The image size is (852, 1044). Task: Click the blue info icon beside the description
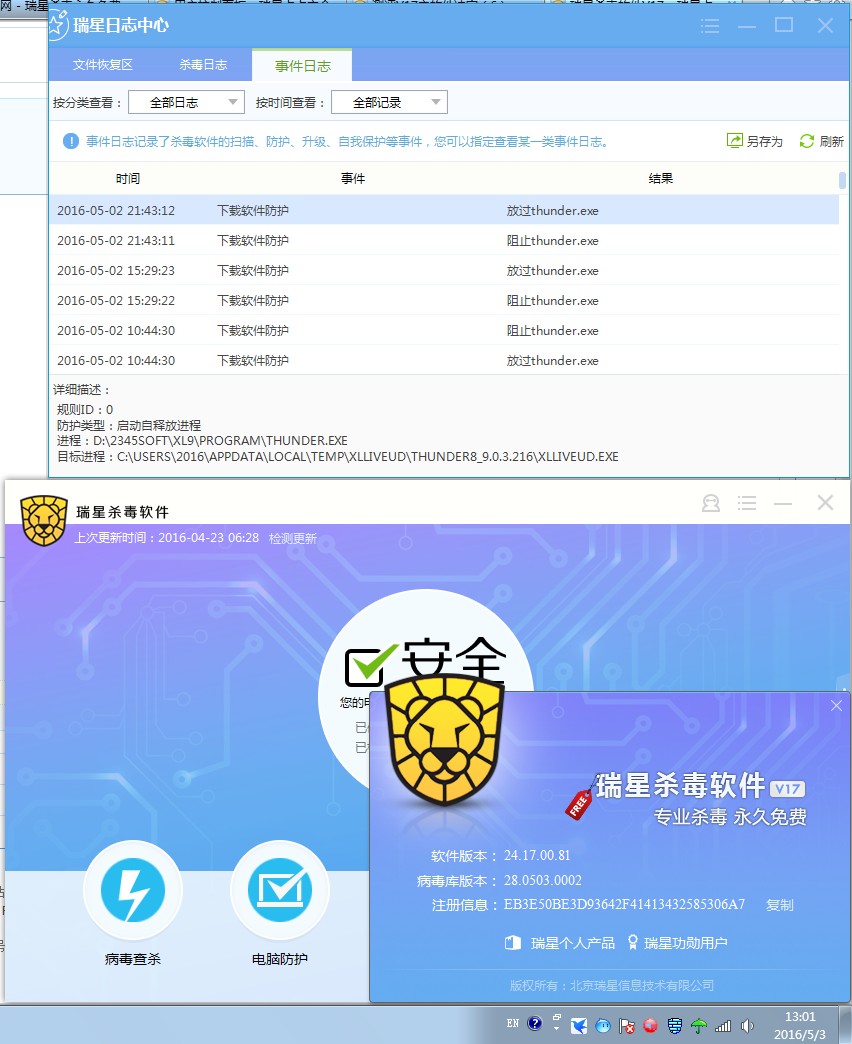point(71,141)
